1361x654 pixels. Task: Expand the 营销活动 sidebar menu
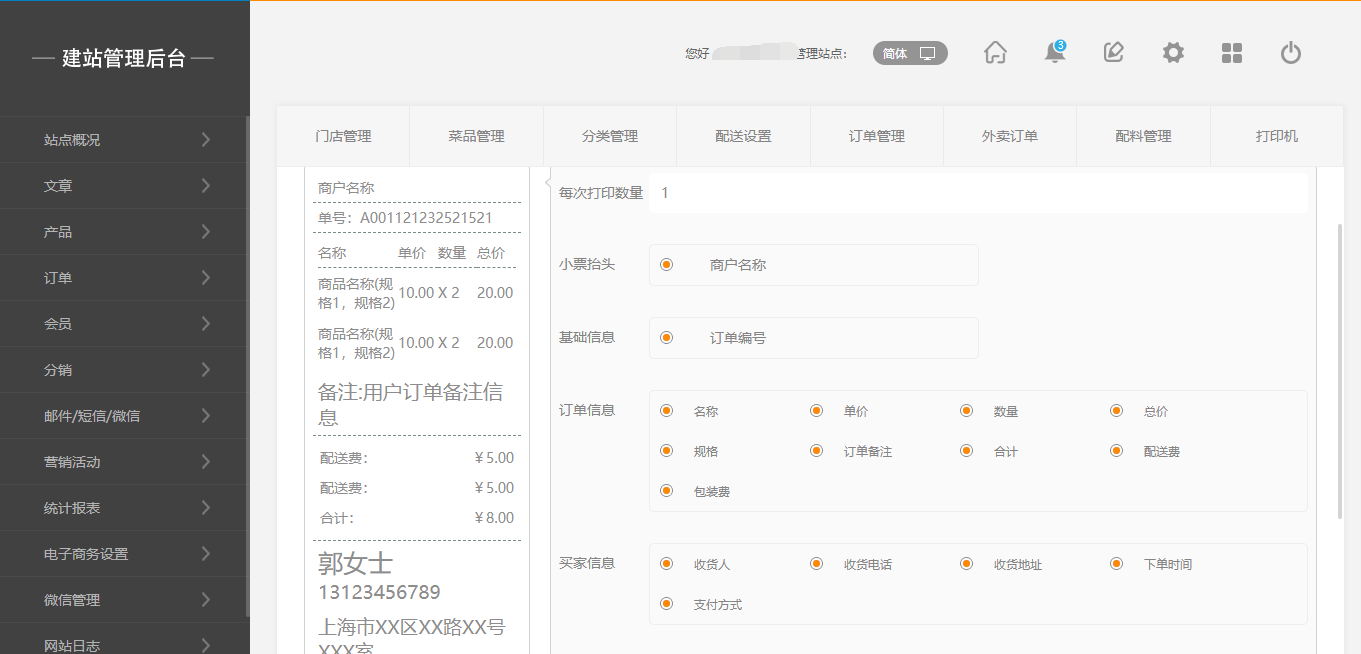(125, 462)
